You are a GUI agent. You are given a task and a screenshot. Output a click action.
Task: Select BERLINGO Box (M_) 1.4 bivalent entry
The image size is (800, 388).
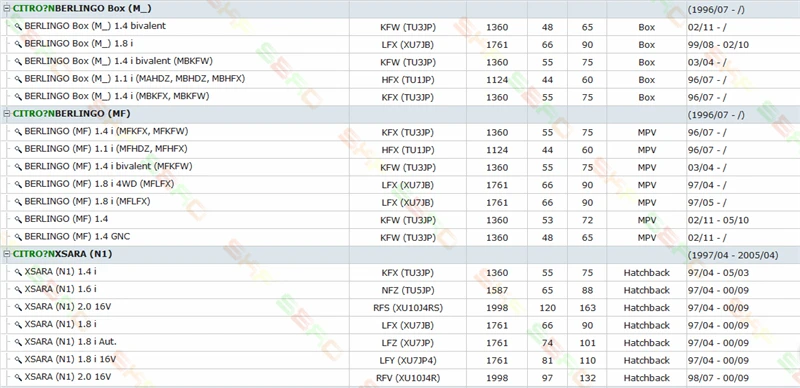click(95, 26)
